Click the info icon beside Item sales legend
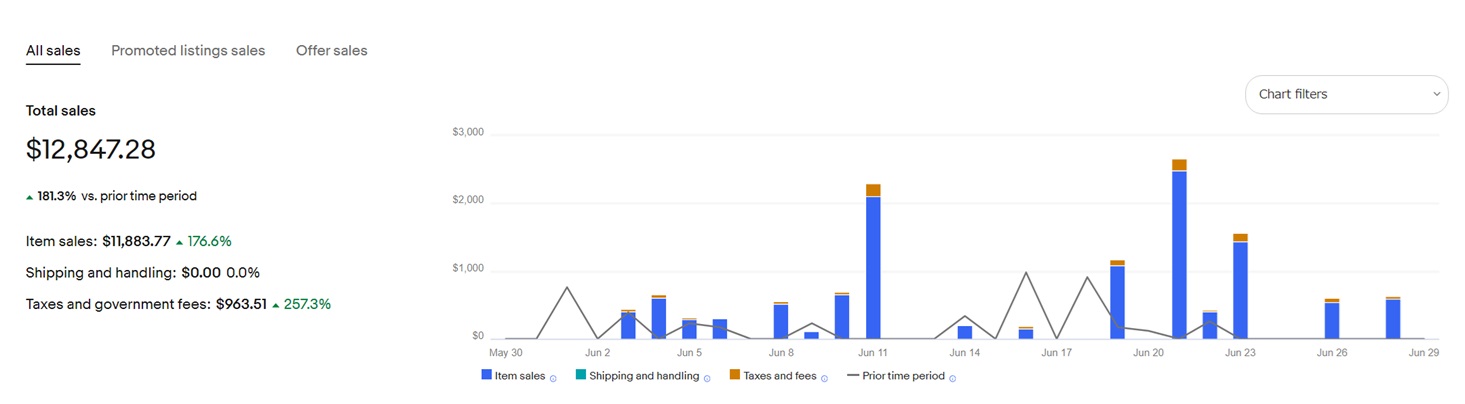Viewport: 1465px width, 404px height. click(553, 378)
